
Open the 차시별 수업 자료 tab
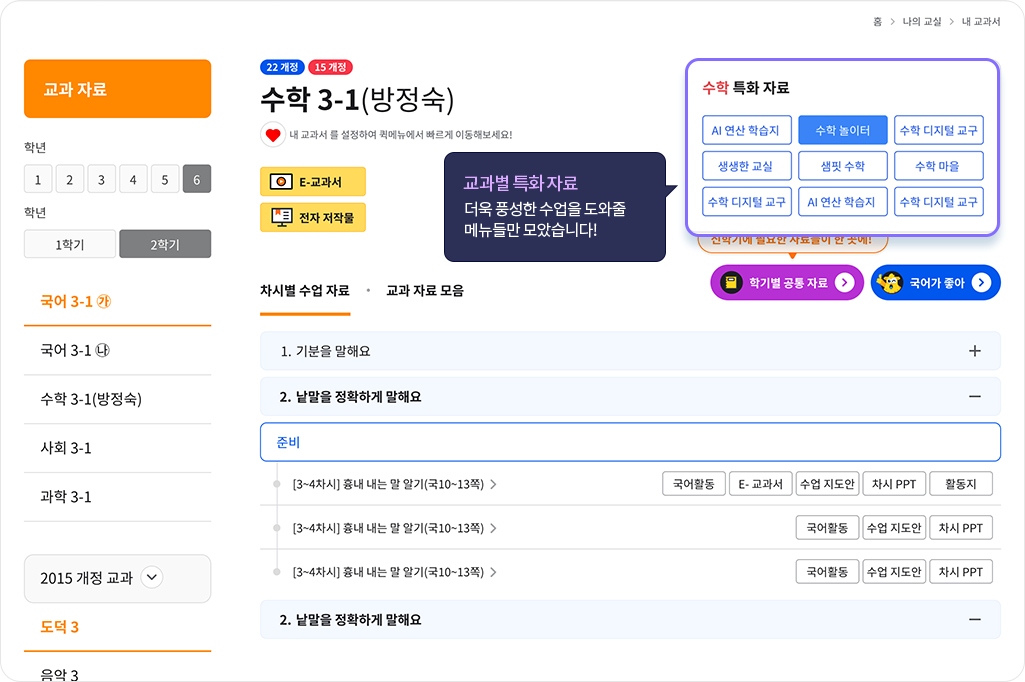(305, 290)
